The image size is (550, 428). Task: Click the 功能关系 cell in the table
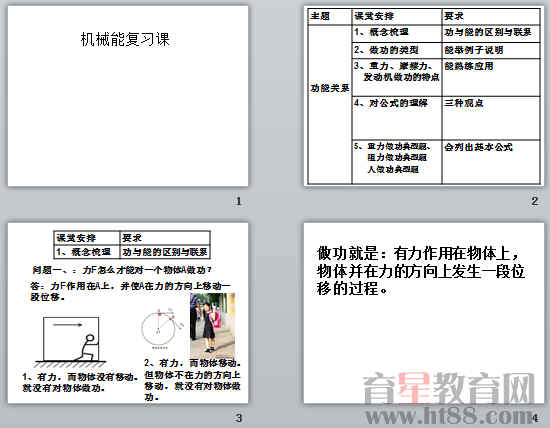click(x=330, y=104)
